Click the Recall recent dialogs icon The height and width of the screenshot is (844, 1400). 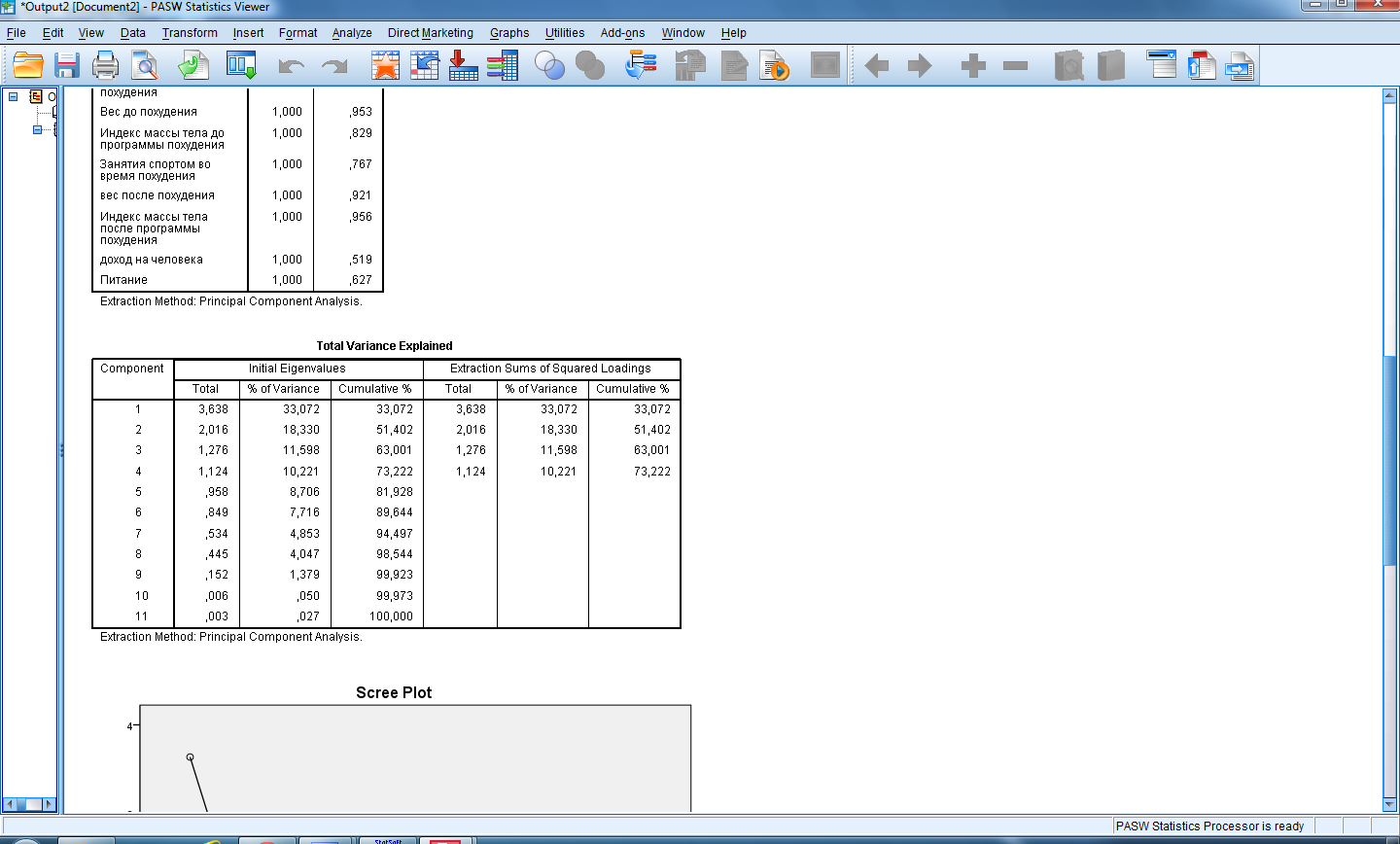click(241, 66)
